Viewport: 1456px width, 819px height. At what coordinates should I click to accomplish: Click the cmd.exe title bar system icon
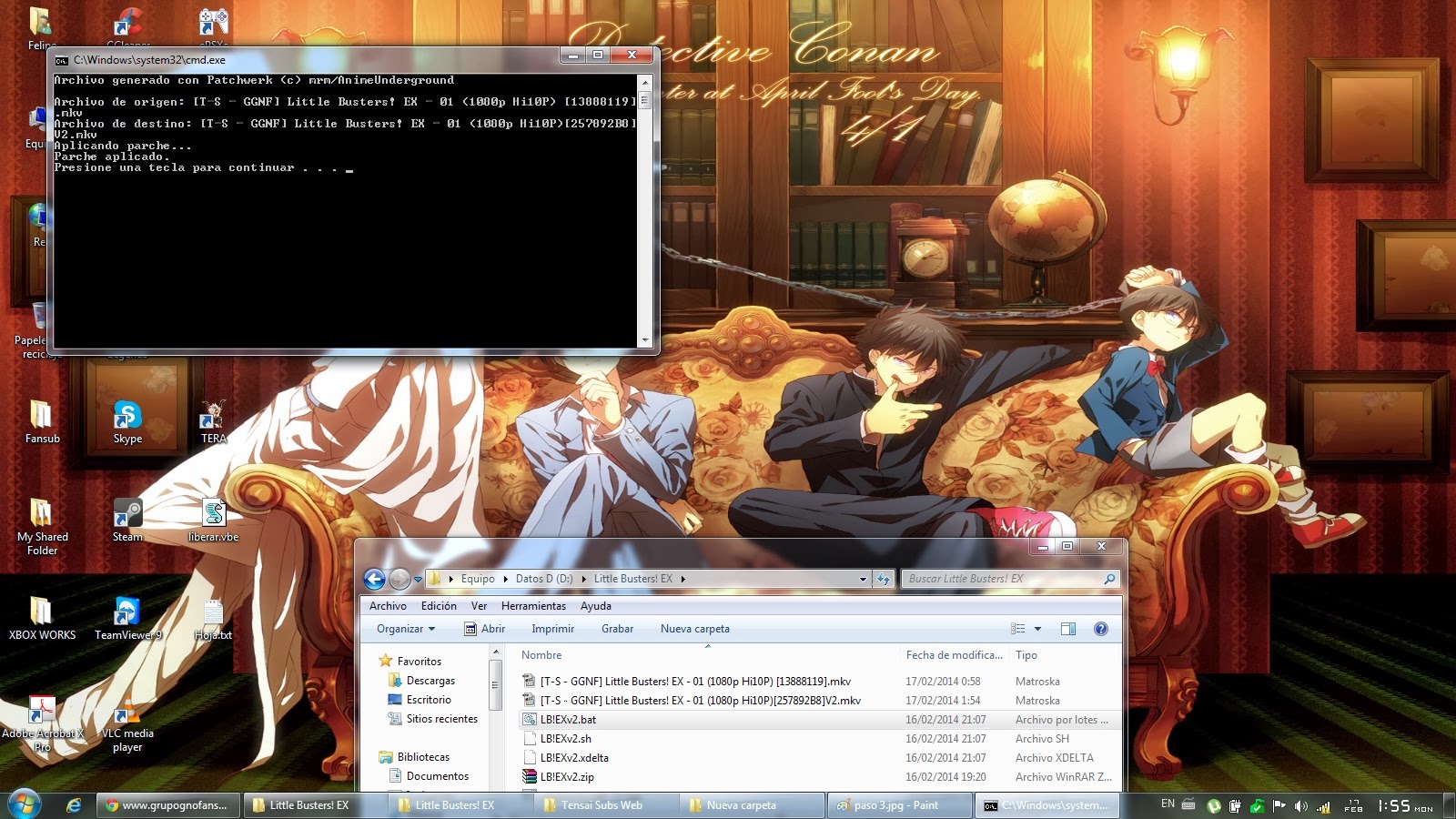(62, 60)
